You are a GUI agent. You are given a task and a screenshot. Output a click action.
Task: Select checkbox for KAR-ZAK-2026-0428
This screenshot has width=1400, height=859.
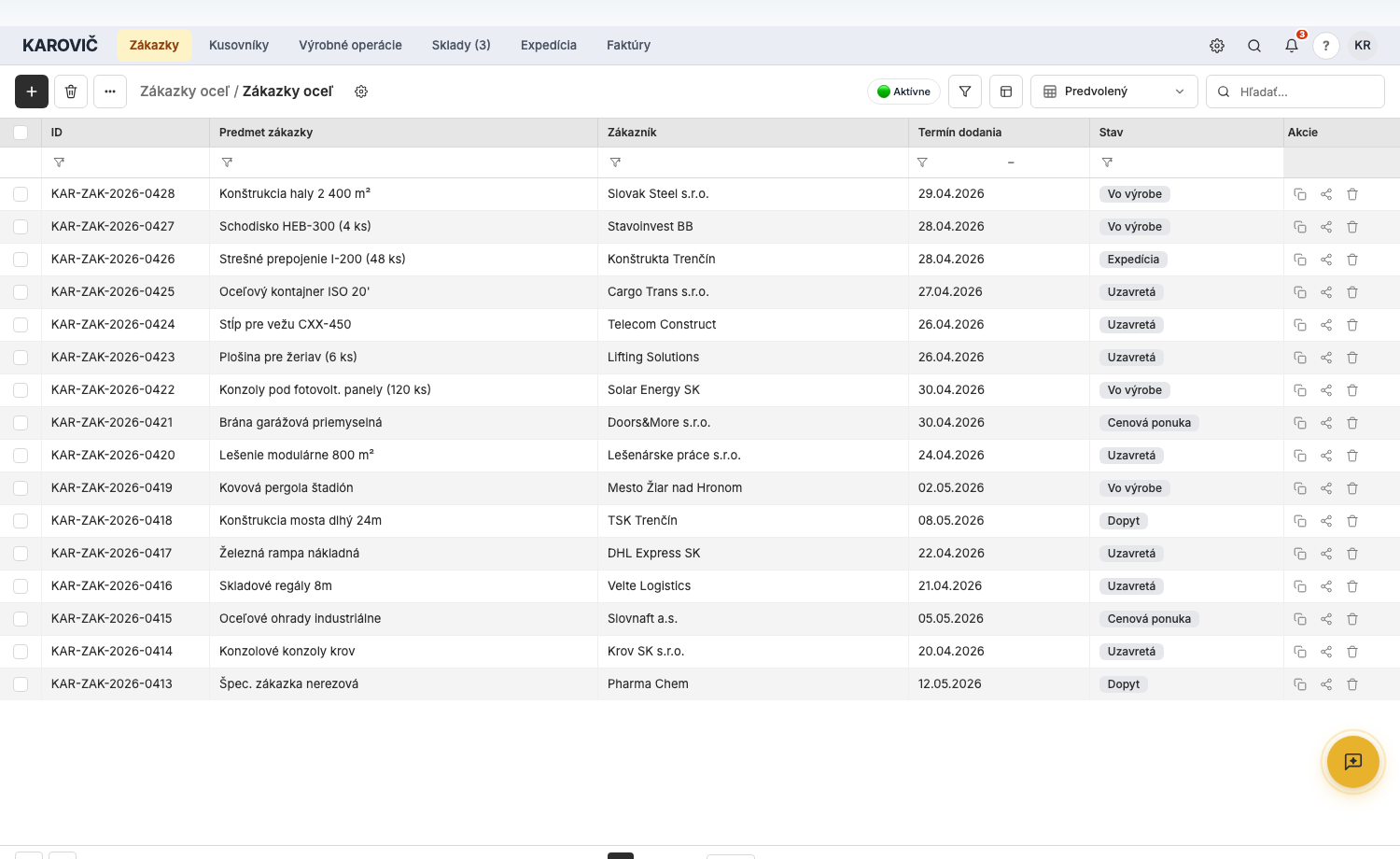pos(21,194)
